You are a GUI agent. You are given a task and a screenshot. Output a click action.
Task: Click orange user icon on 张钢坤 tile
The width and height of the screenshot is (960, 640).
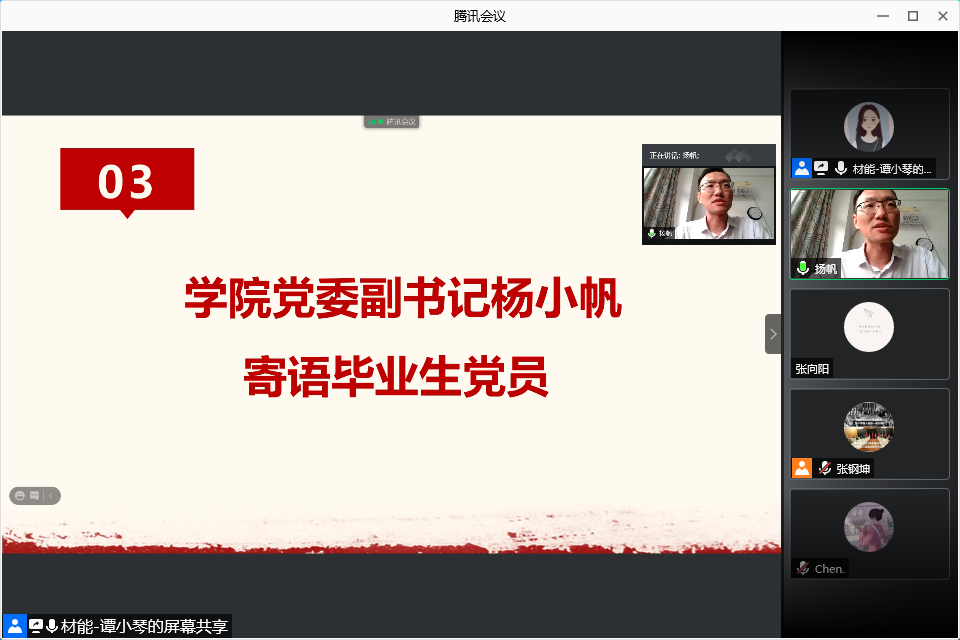[802, 468]
